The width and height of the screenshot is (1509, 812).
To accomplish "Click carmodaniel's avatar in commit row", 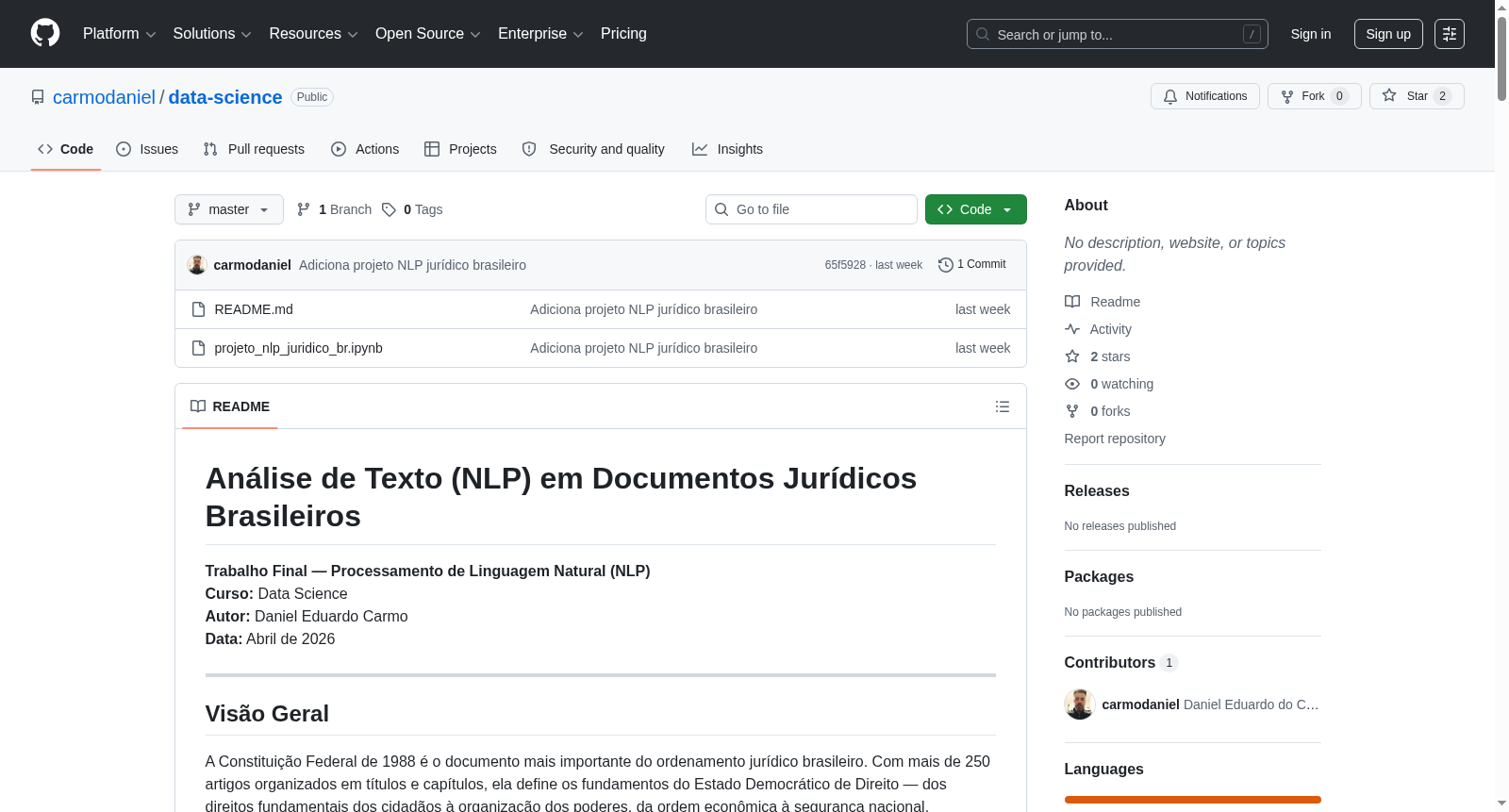I will [x=197, y=265].
